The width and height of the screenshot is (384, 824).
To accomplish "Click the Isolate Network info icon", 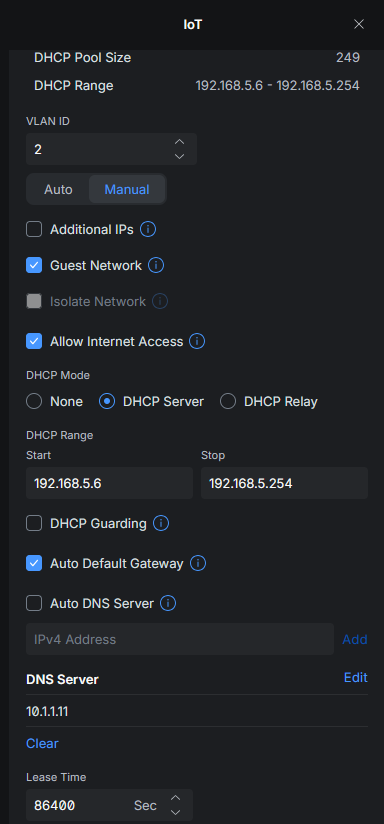I will pos(160,301).
